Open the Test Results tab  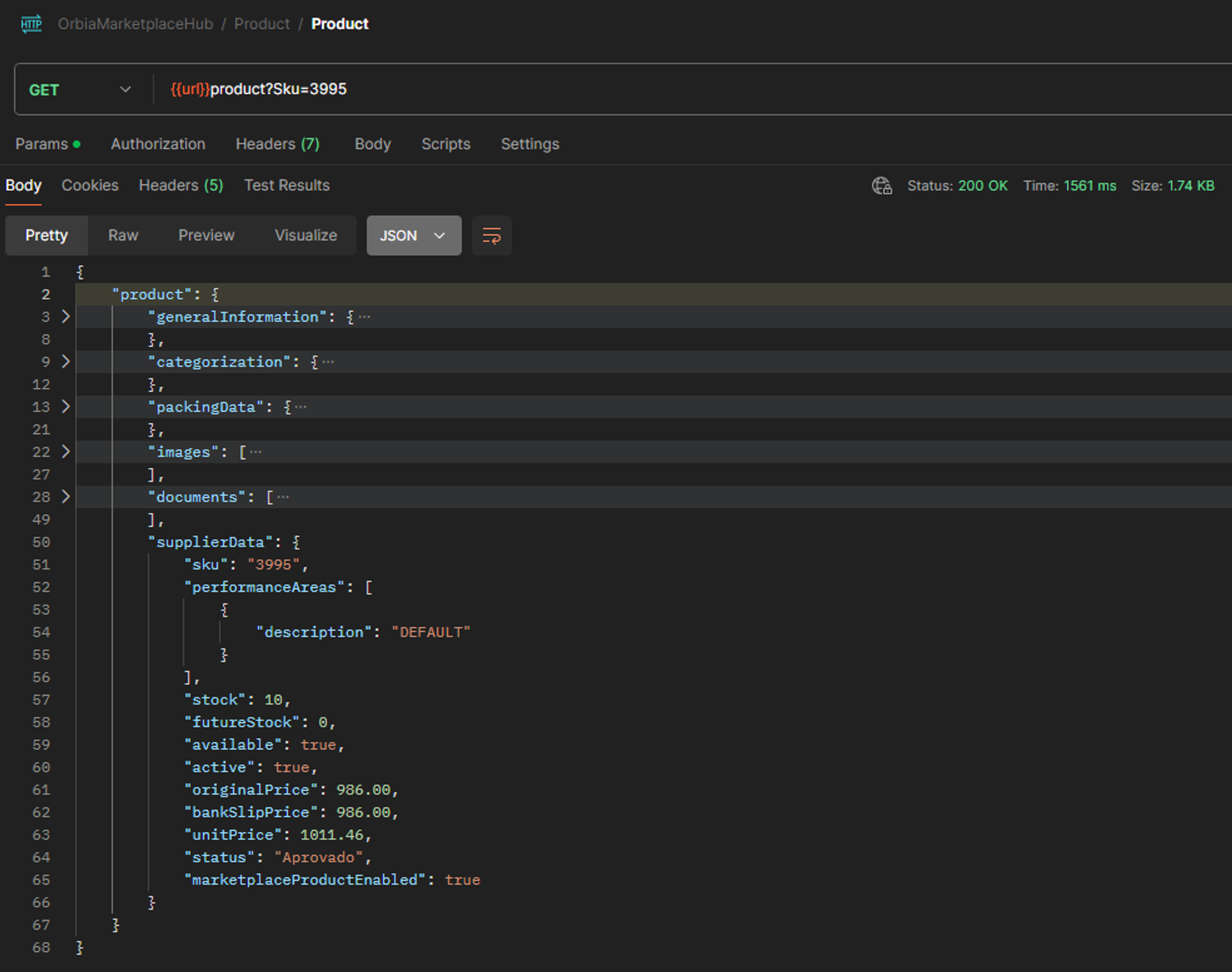tap(286, 185)
